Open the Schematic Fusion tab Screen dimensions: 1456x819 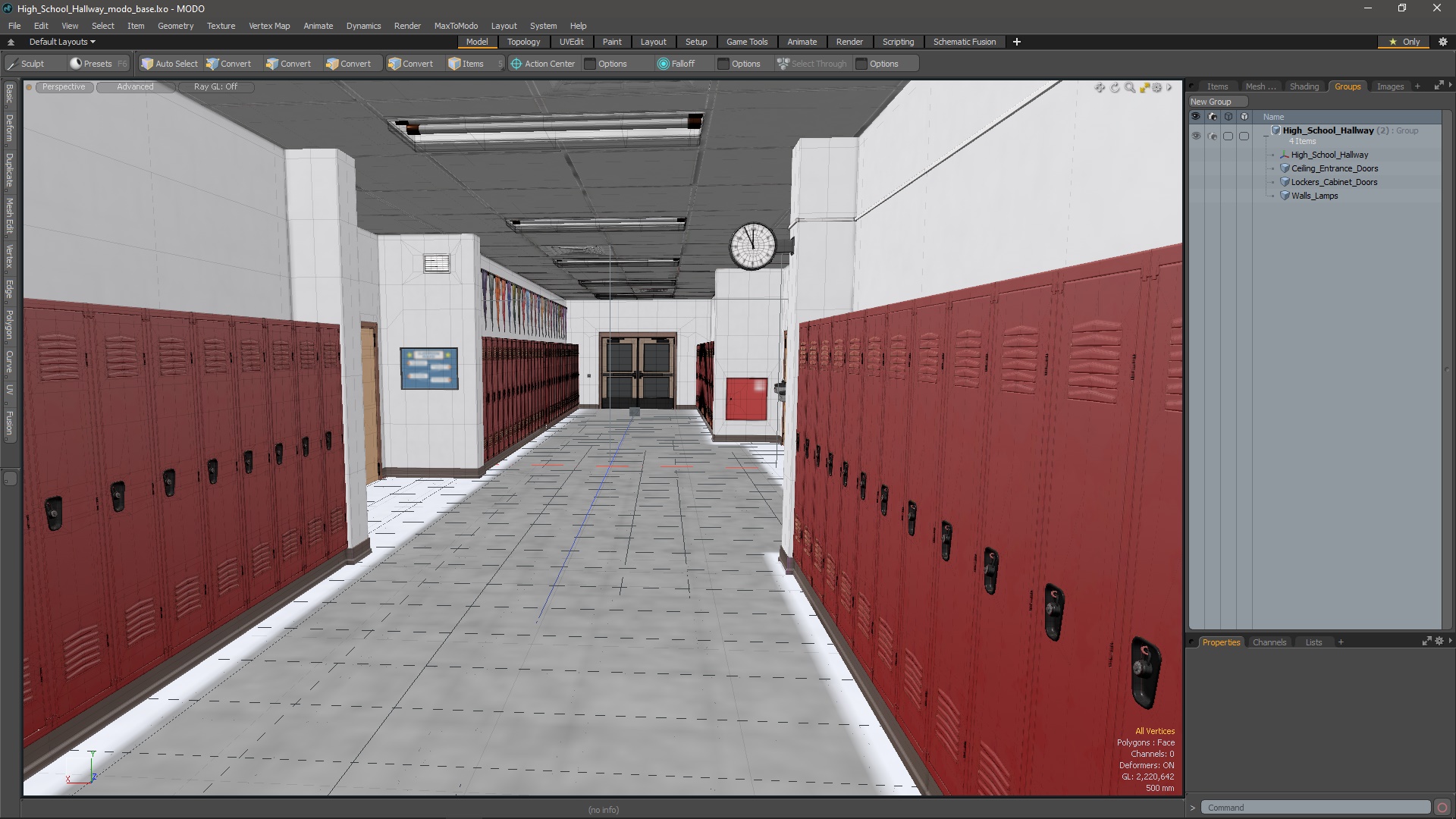tap(964, 41)
